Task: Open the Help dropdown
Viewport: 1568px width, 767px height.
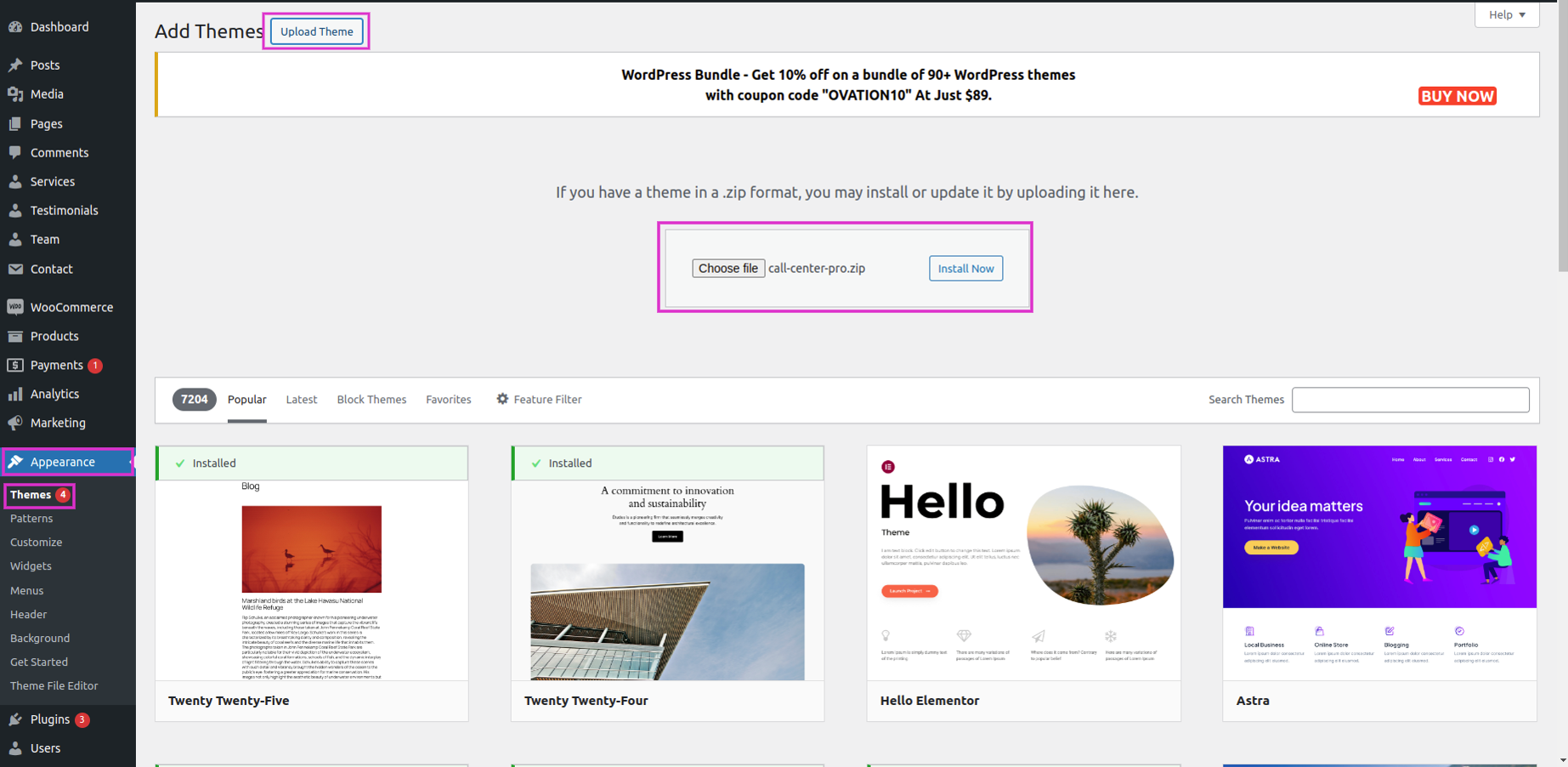Action: pos(1507,14)
